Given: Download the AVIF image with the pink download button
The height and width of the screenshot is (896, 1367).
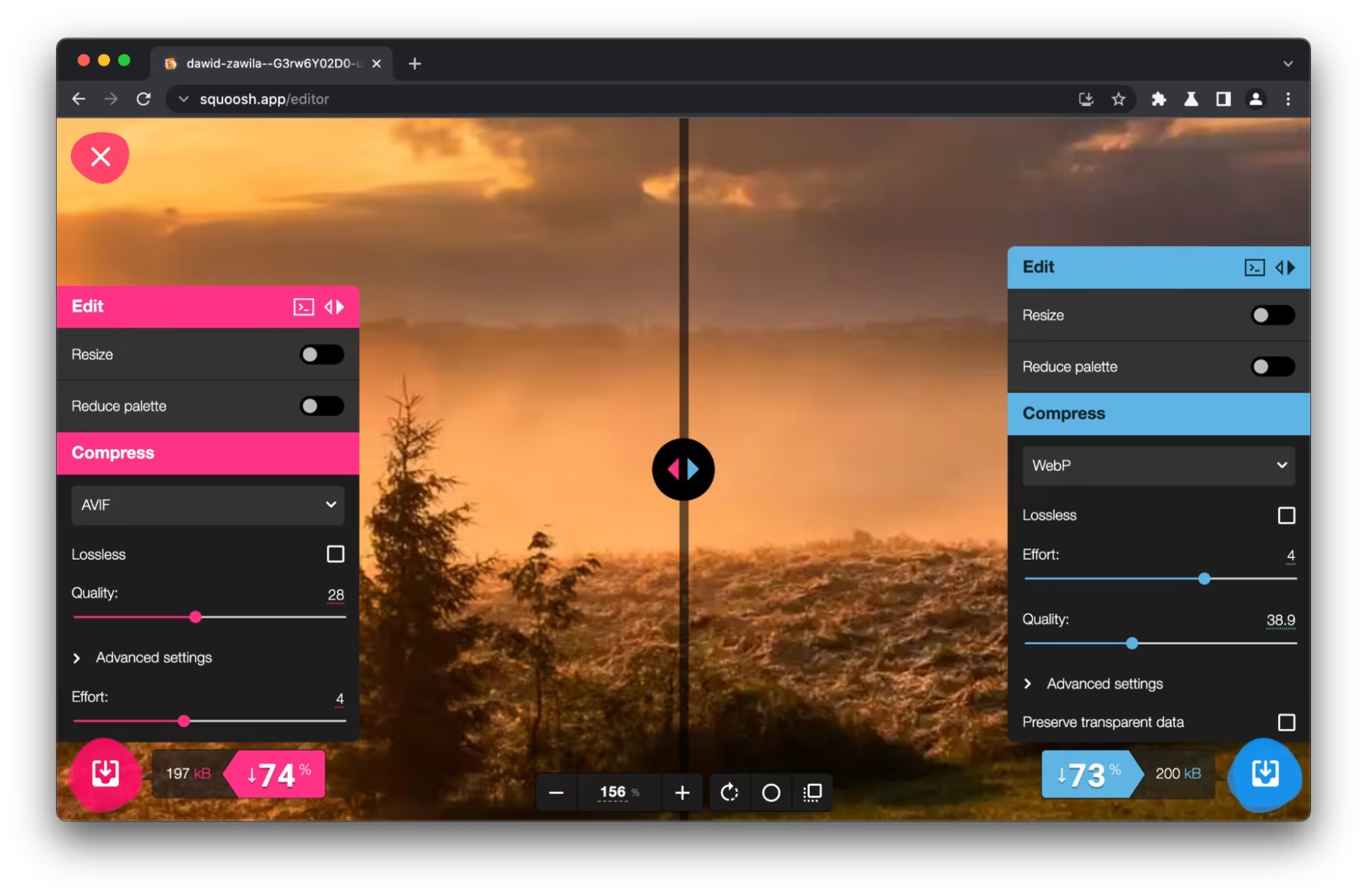Looking at the screenshot, I should click(x=105, y=774).
